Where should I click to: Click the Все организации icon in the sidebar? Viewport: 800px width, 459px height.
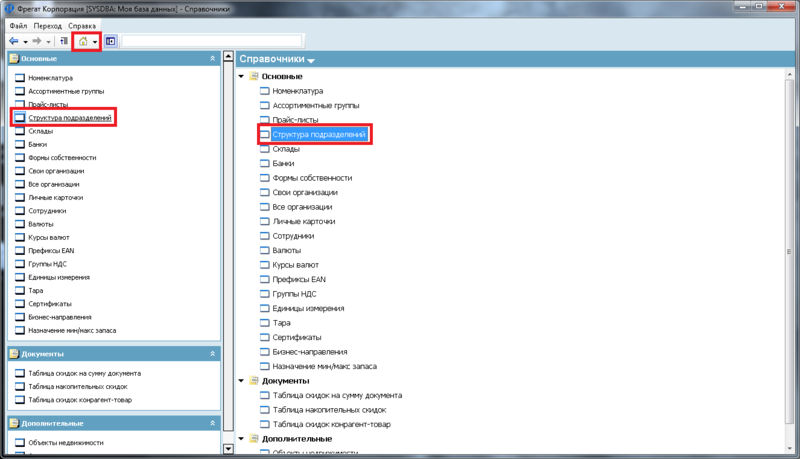pyautogui.click(x=20, y=184)
